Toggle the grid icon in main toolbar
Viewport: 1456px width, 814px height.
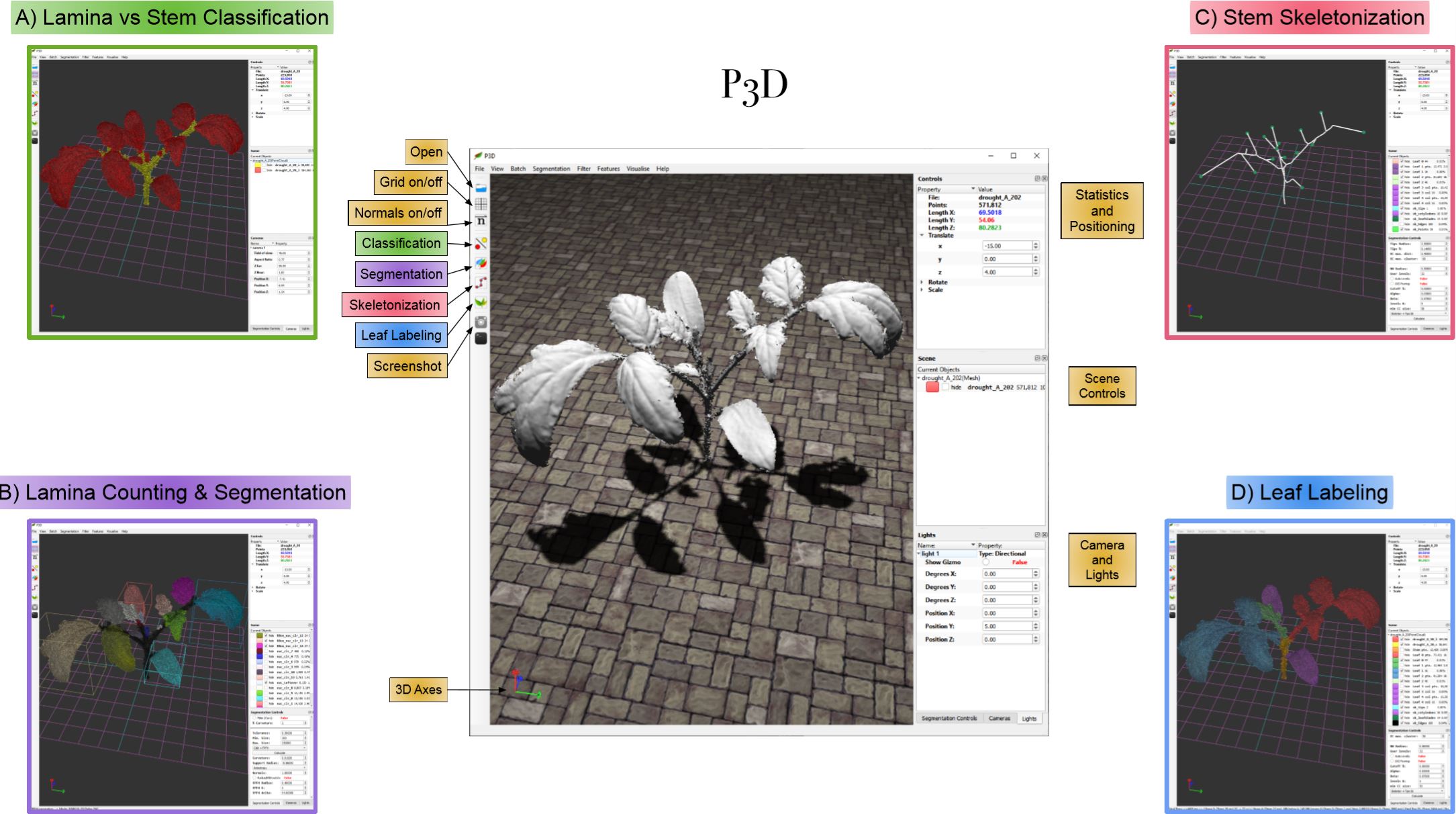tap(481, 203)
